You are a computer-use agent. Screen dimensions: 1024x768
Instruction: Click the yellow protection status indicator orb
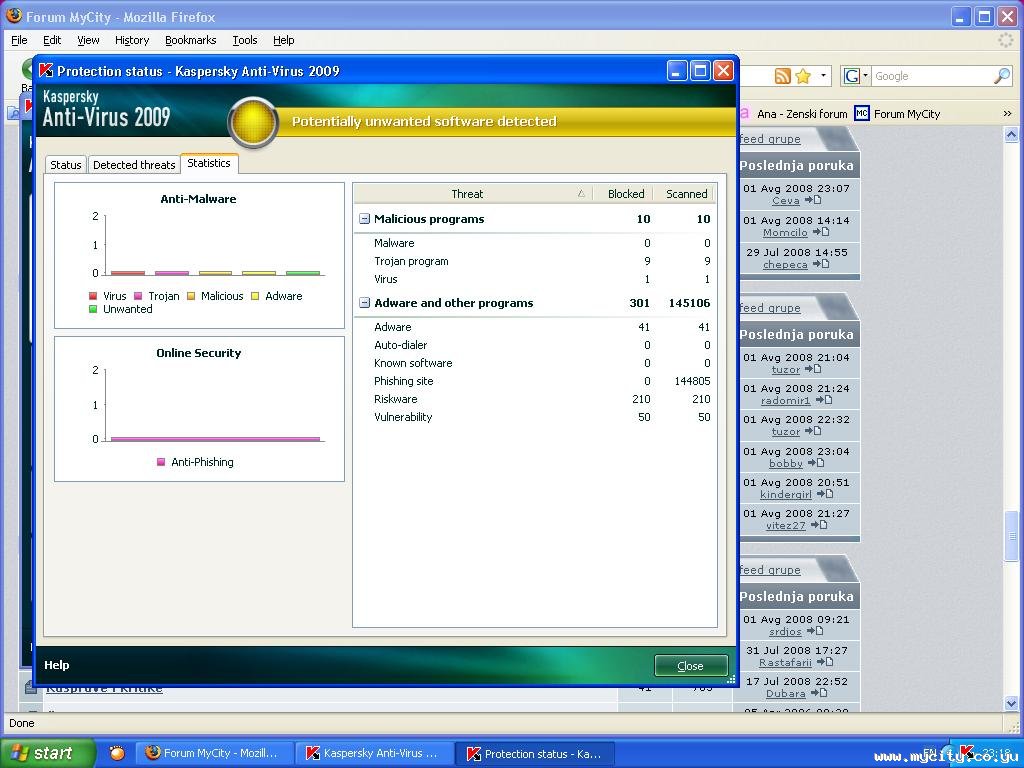(x=253, y=122)
